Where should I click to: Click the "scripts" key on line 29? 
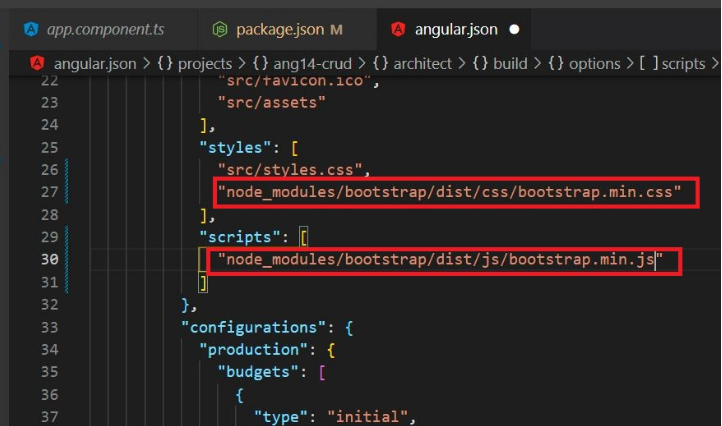coord(240,237)
